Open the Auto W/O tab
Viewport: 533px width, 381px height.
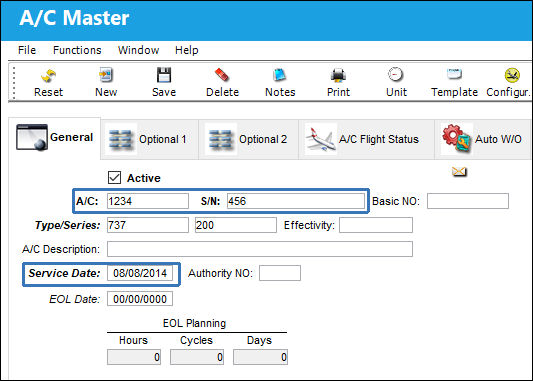pyautogui.click(x=483, y=139)
